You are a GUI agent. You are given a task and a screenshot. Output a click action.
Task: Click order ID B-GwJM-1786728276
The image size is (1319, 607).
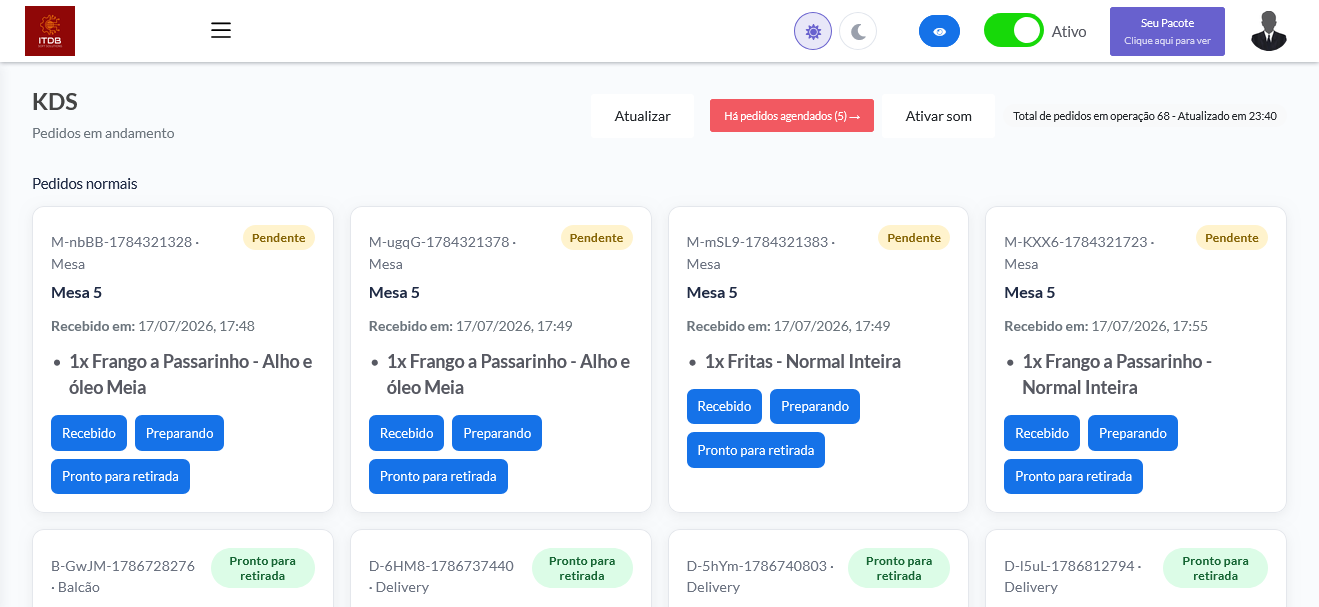(x=123, y=566)
